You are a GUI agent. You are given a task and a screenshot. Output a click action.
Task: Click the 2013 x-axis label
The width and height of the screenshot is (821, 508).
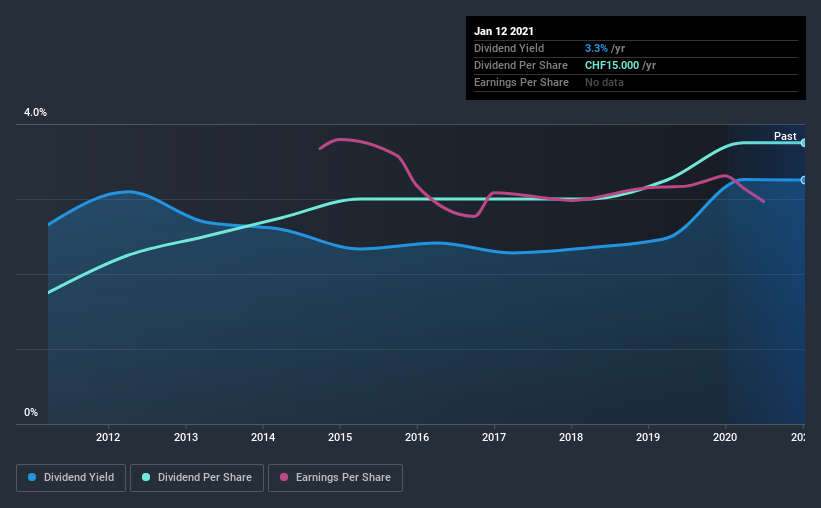186,437
